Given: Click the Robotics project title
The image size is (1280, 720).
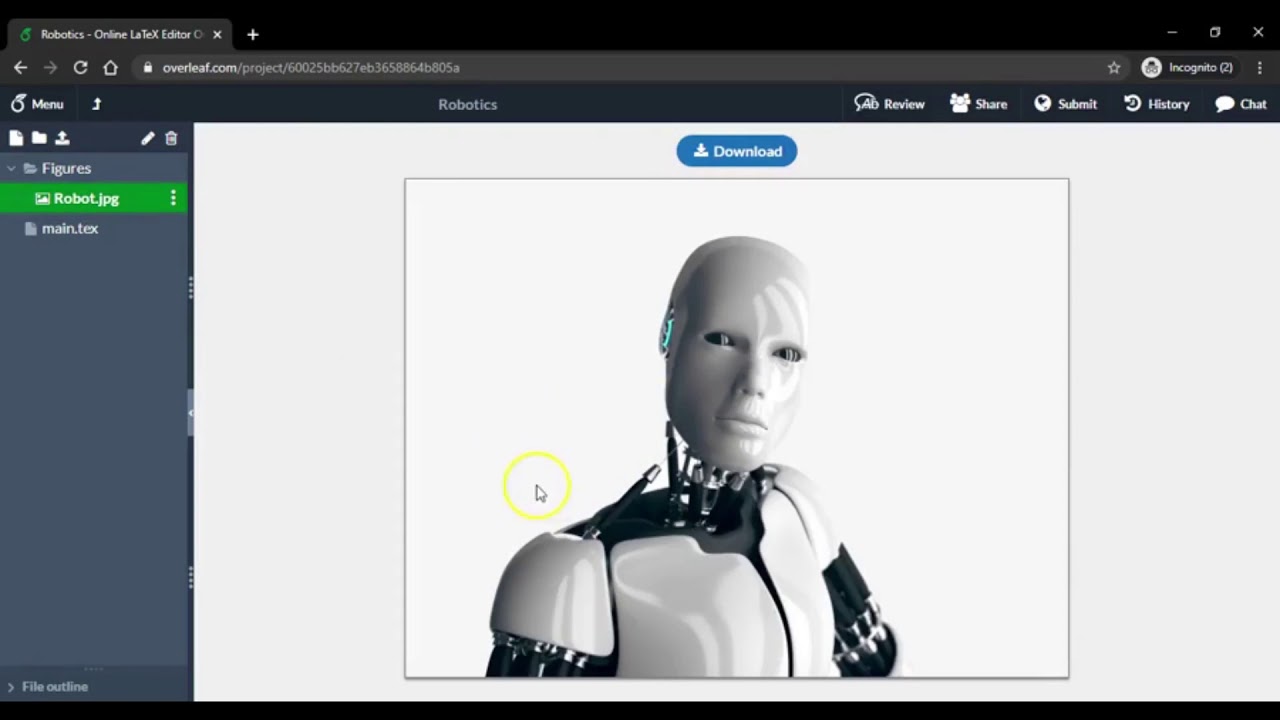Looking at the screenshot, I should [x=467, y=104].
